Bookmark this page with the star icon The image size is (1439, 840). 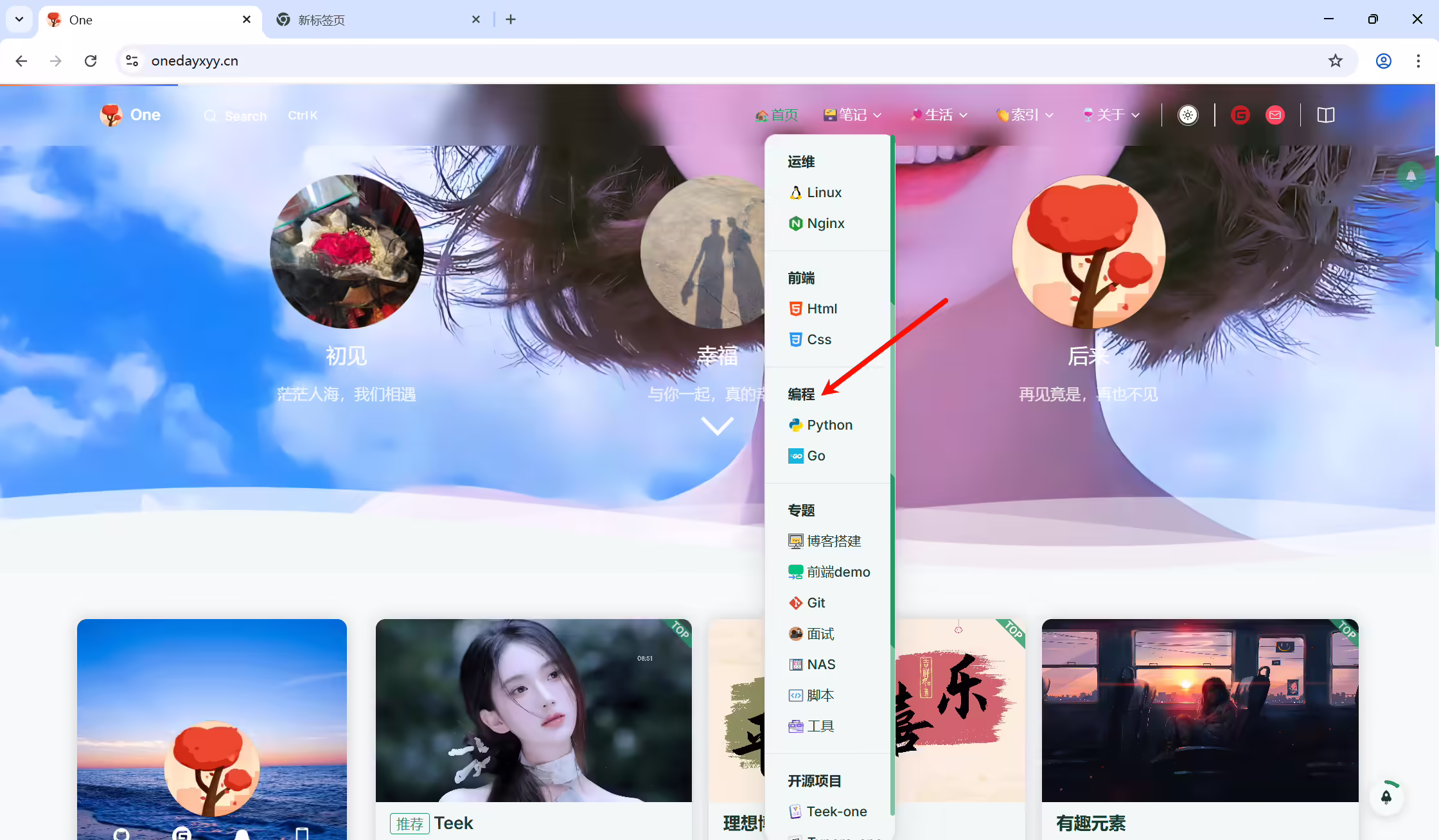(x=1336, y=61)
